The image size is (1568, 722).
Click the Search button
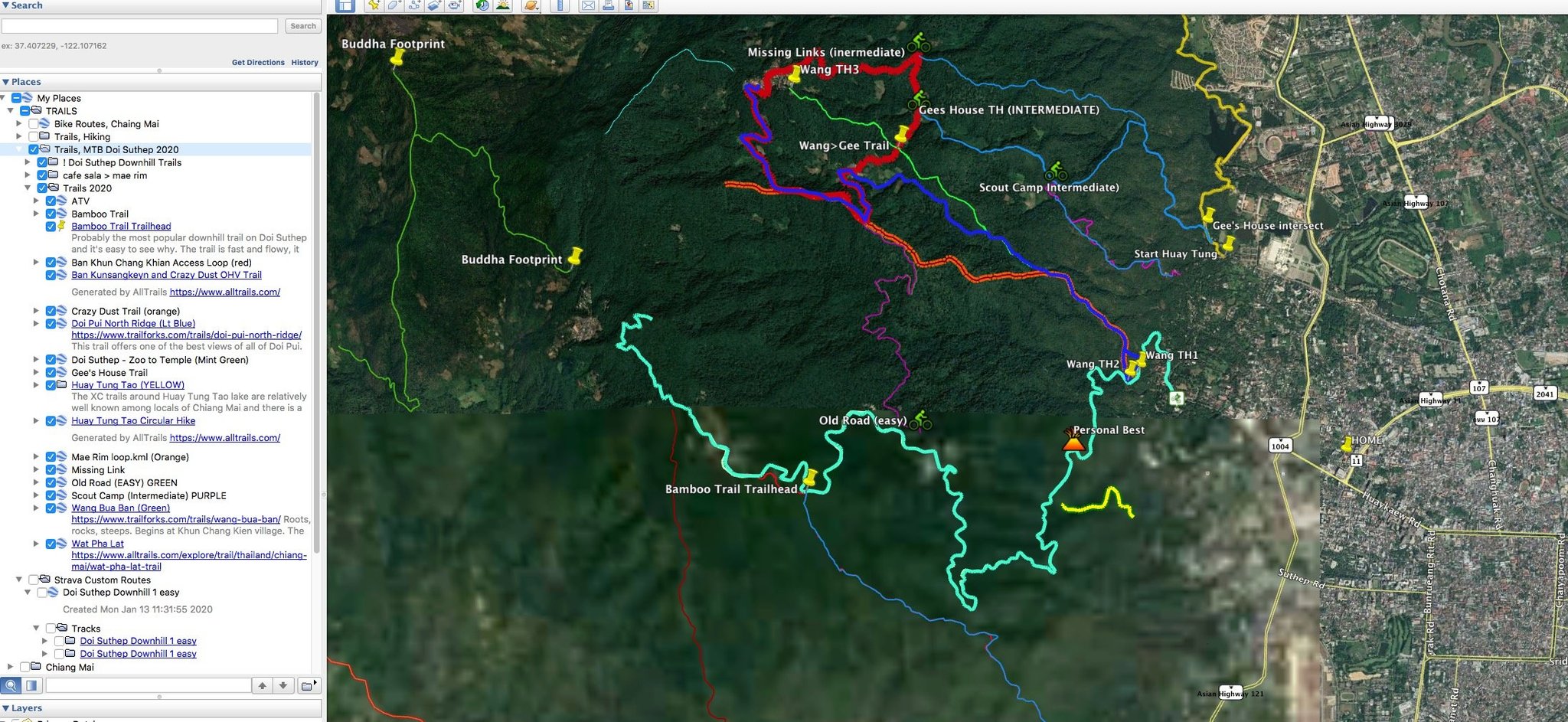[x=303, y=26]
